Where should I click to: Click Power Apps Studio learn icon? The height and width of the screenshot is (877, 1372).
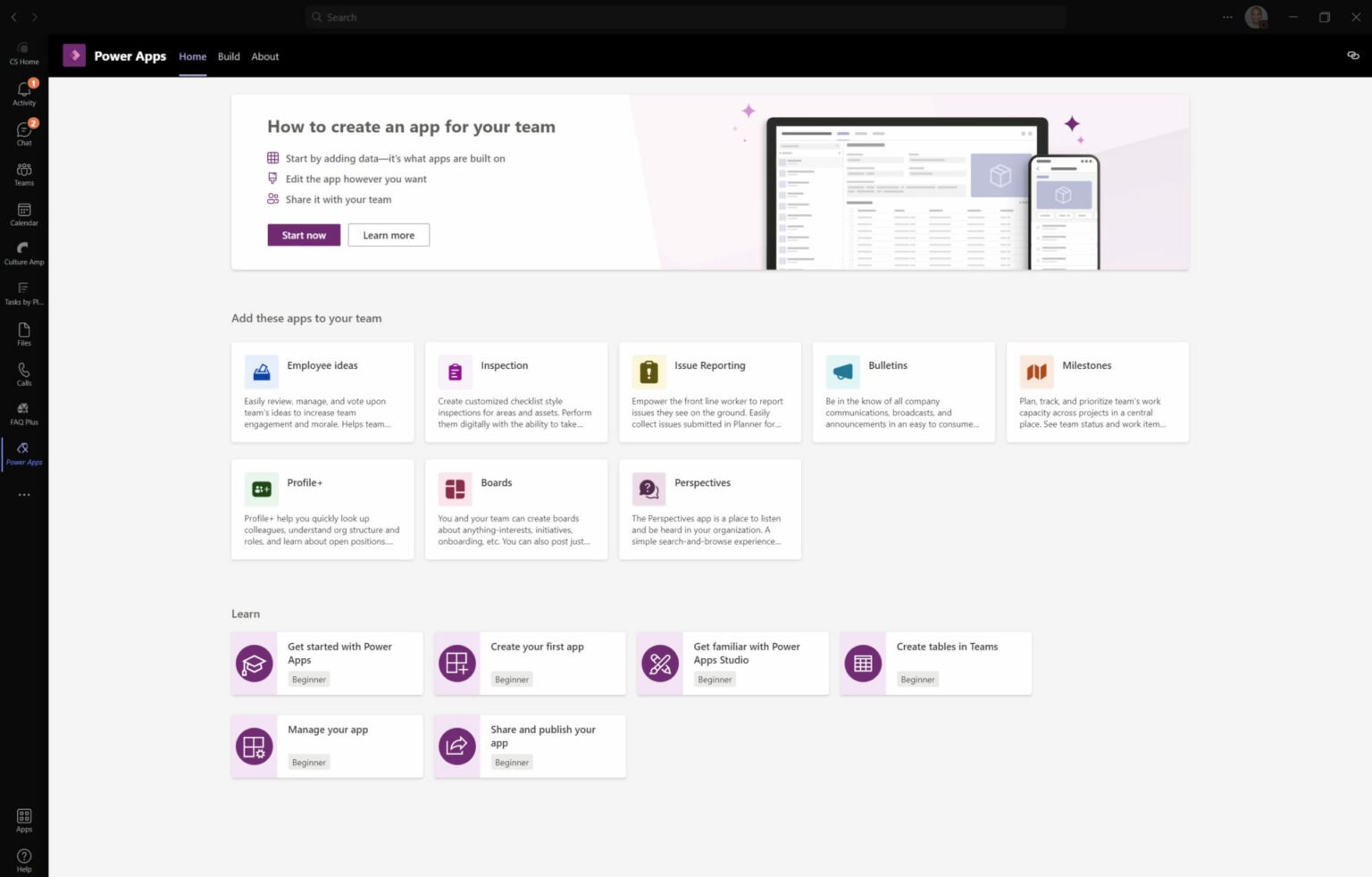point(660,664)
